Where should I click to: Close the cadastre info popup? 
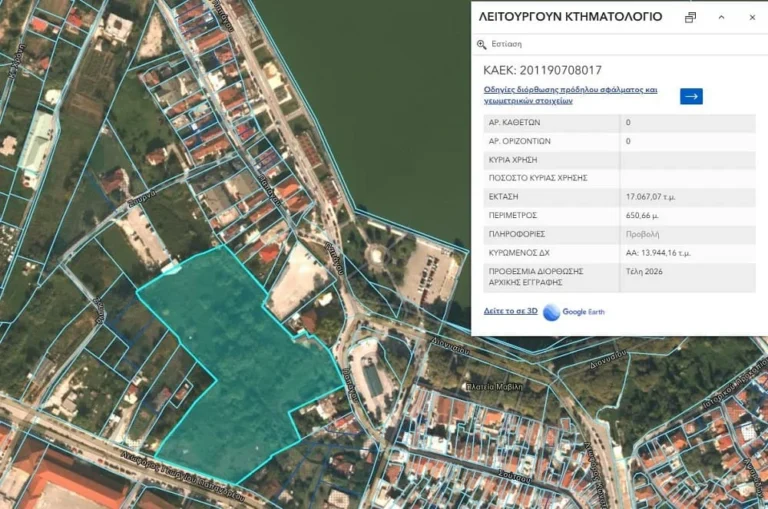(752, 17)
